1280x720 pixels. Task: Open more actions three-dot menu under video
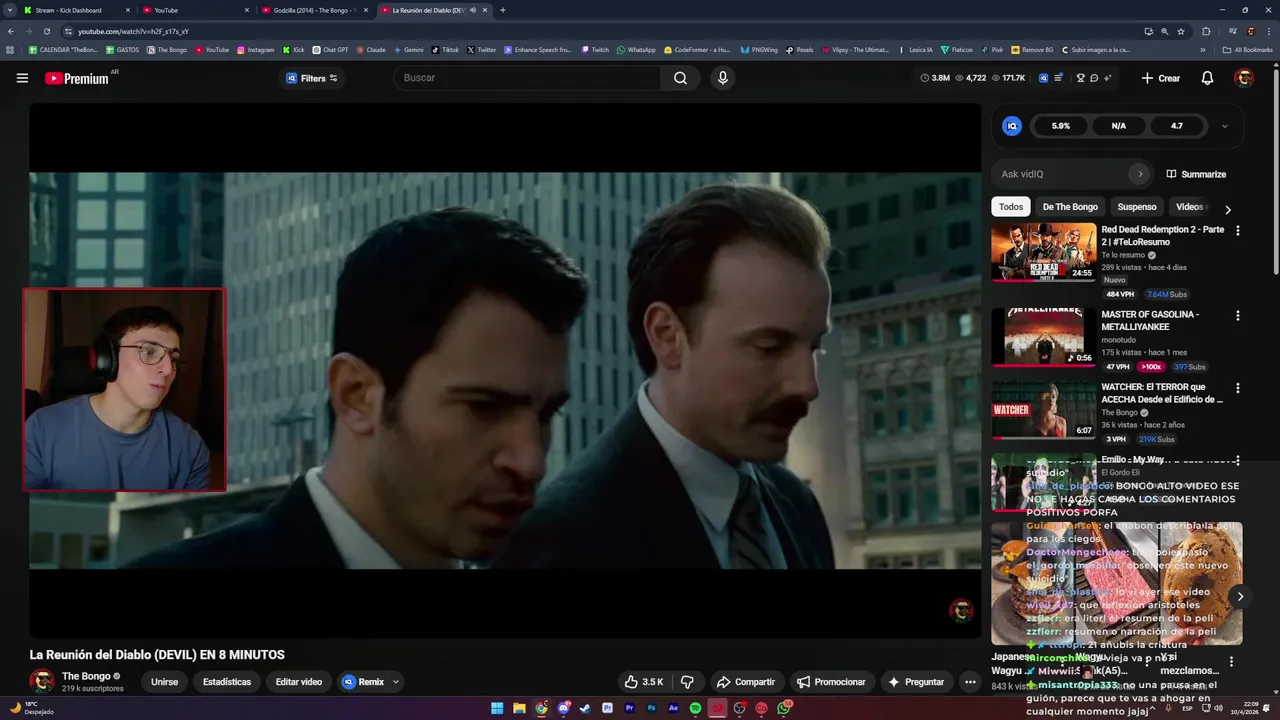[x=970, y=682]
